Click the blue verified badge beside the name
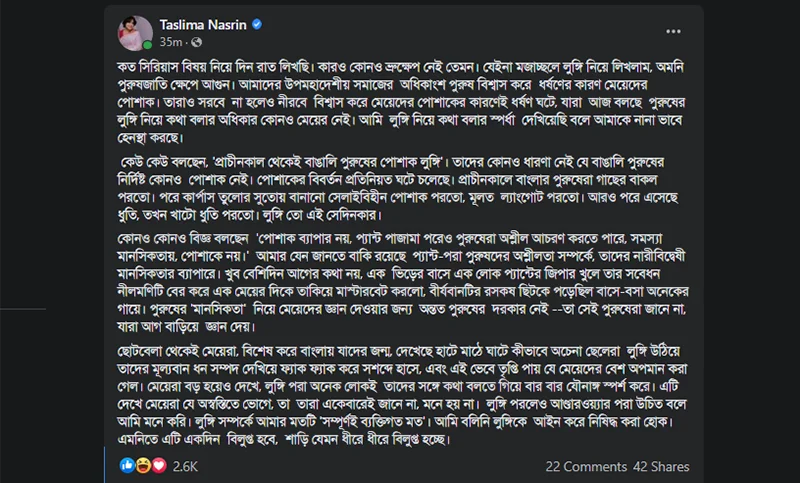 point(257,24)
